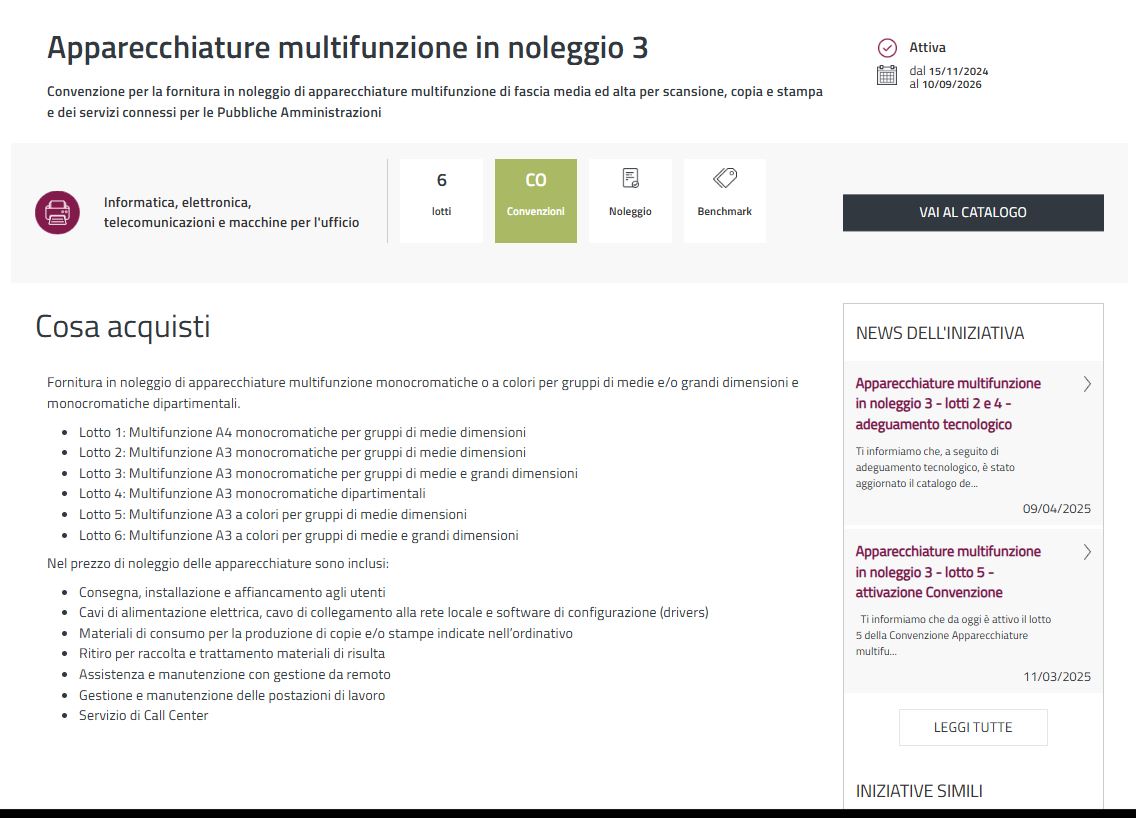Viewport: 1136px width, 818px height.
Task: Click the calendar icon beside validity dates
Action: (886, 75)
